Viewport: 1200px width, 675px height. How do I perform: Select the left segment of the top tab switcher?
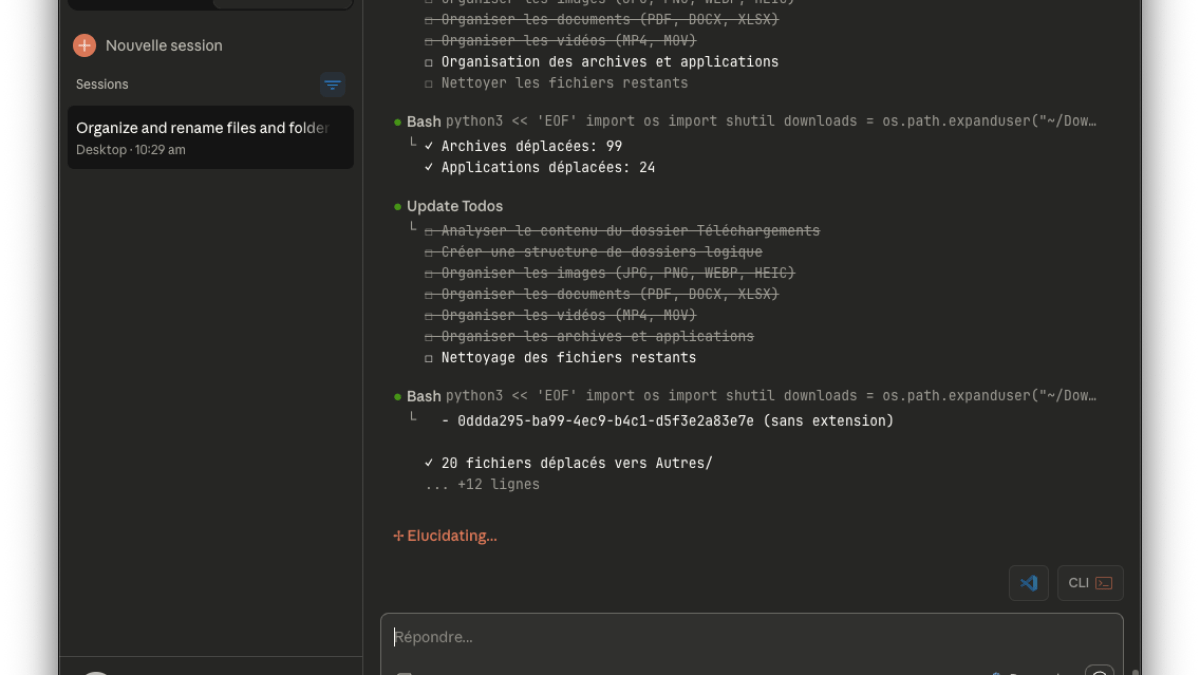(140, 3)
